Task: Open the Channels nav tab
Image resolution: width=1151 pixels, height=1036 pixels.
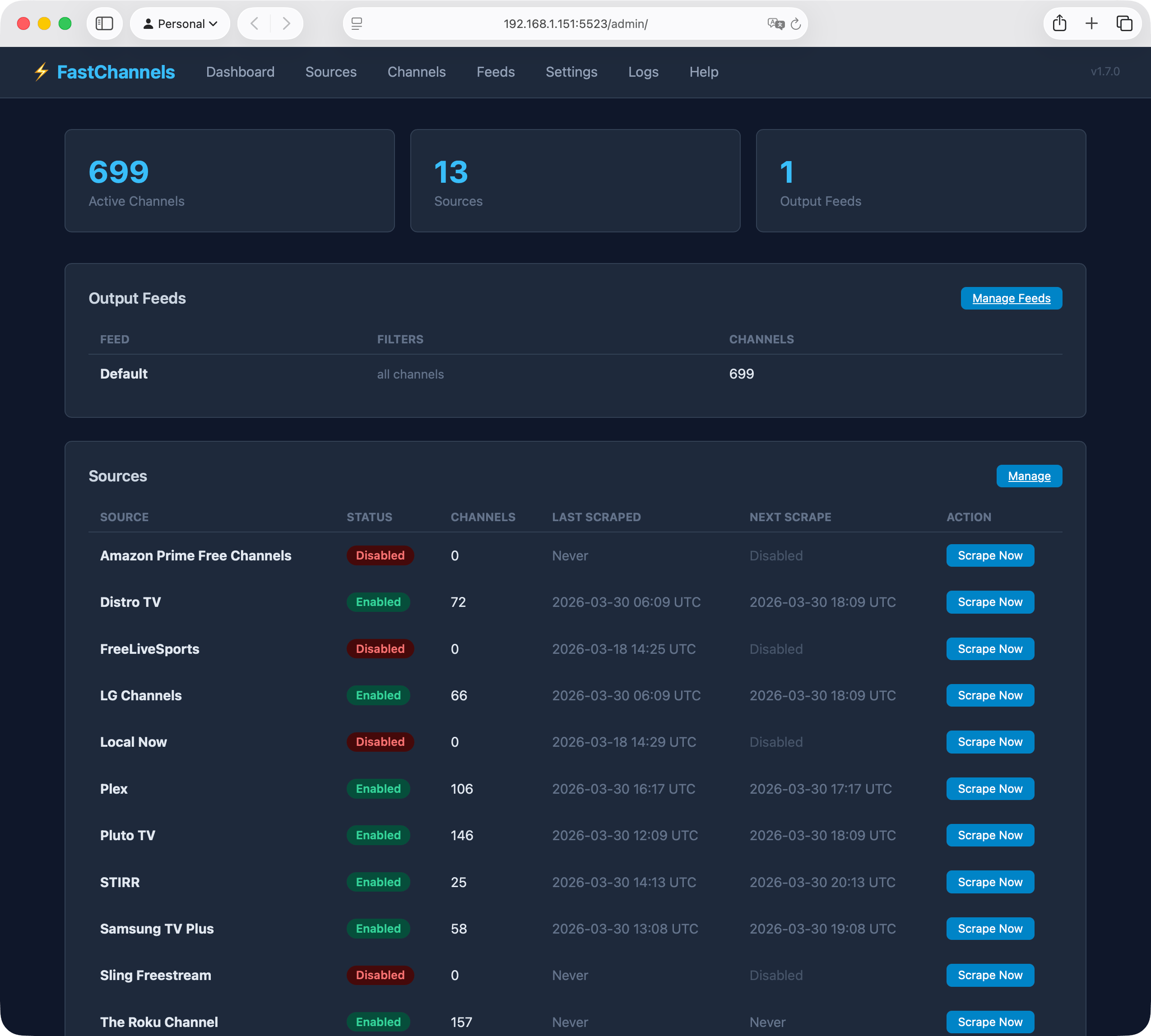Action: coord(416,72)
